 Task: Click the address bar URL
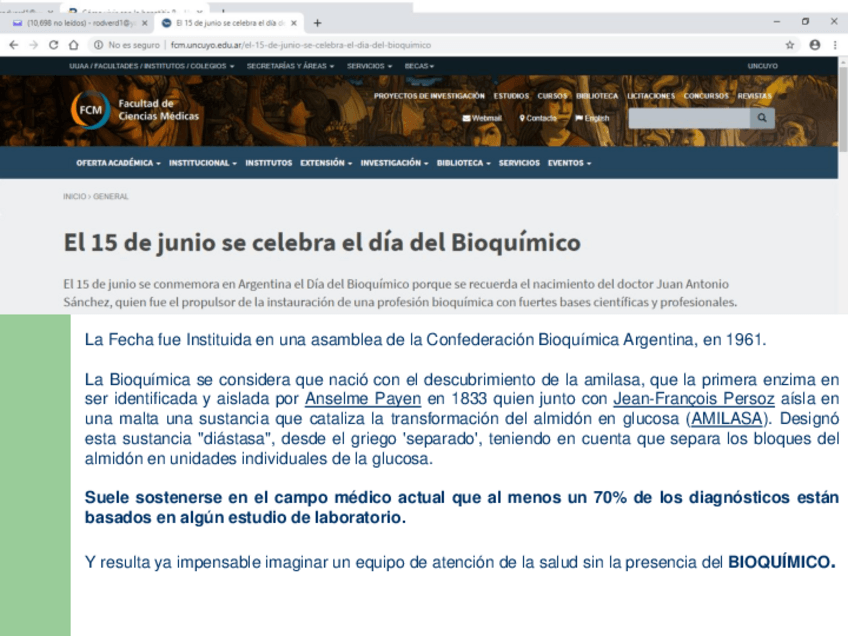point(301,45)
